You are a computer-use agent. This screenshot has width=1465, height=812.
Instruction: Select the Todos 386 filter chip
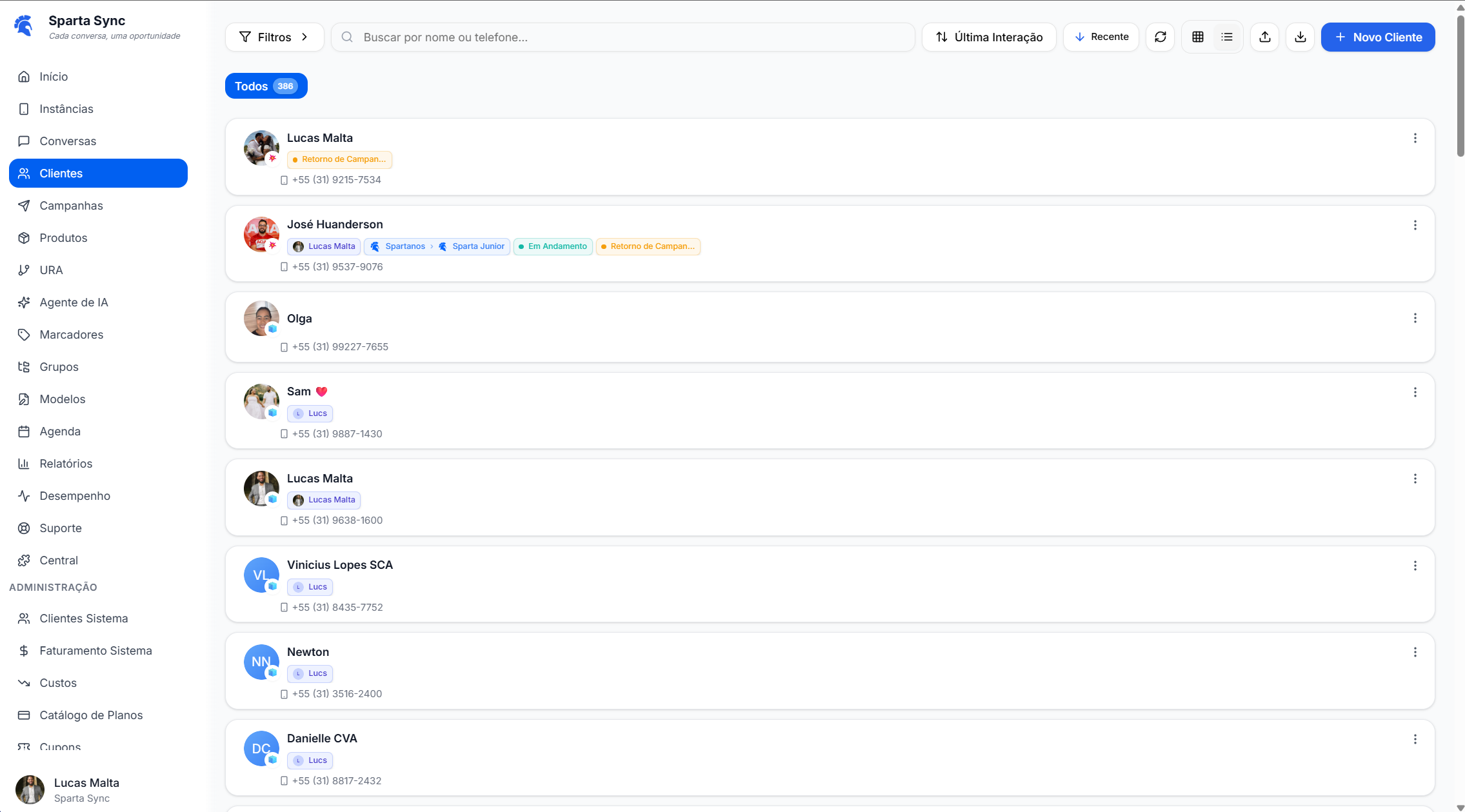click(265, 86)
